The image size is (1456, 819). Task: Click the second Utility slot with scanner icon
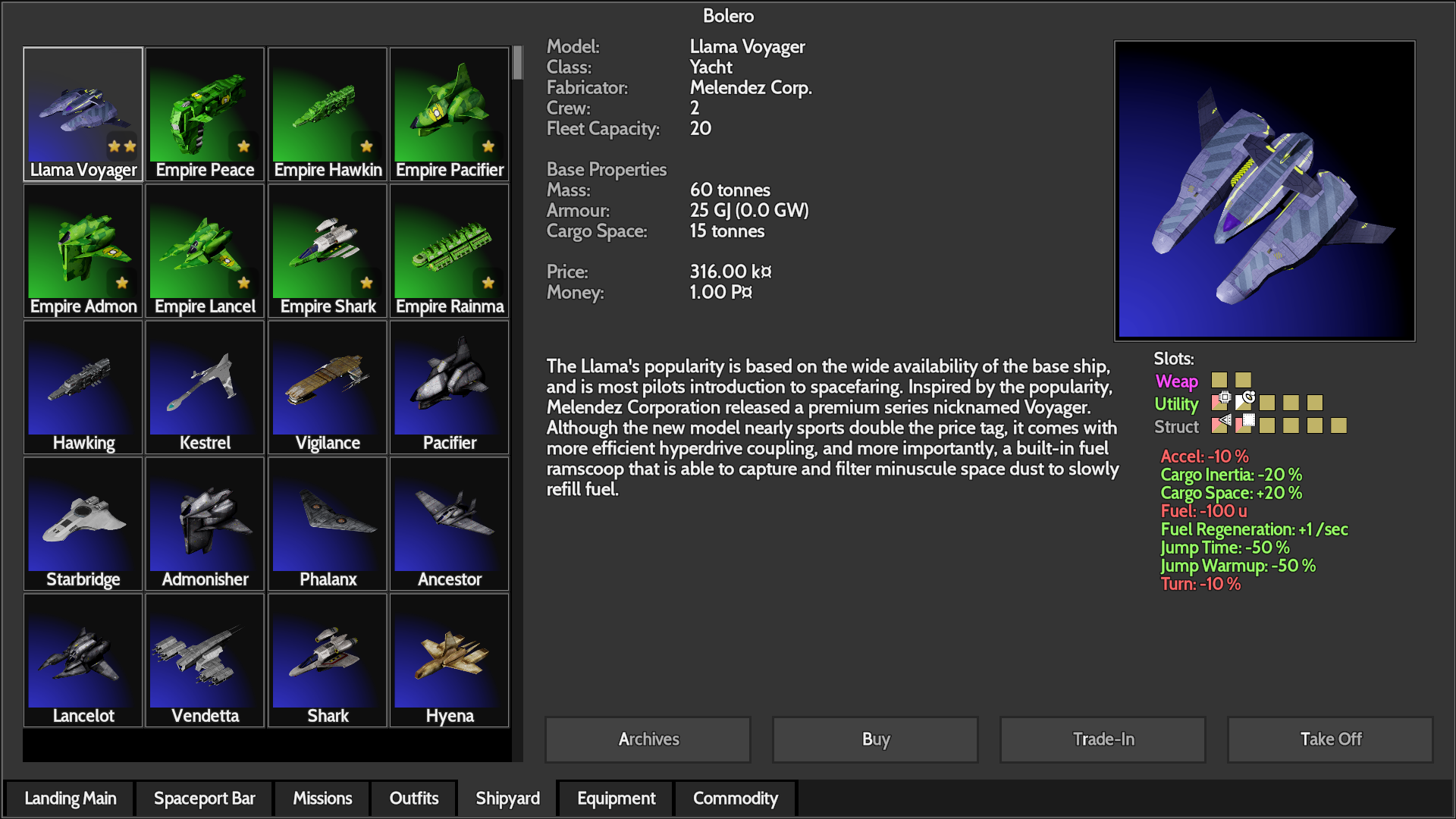pyautogui.click(x=1244, y=402)
